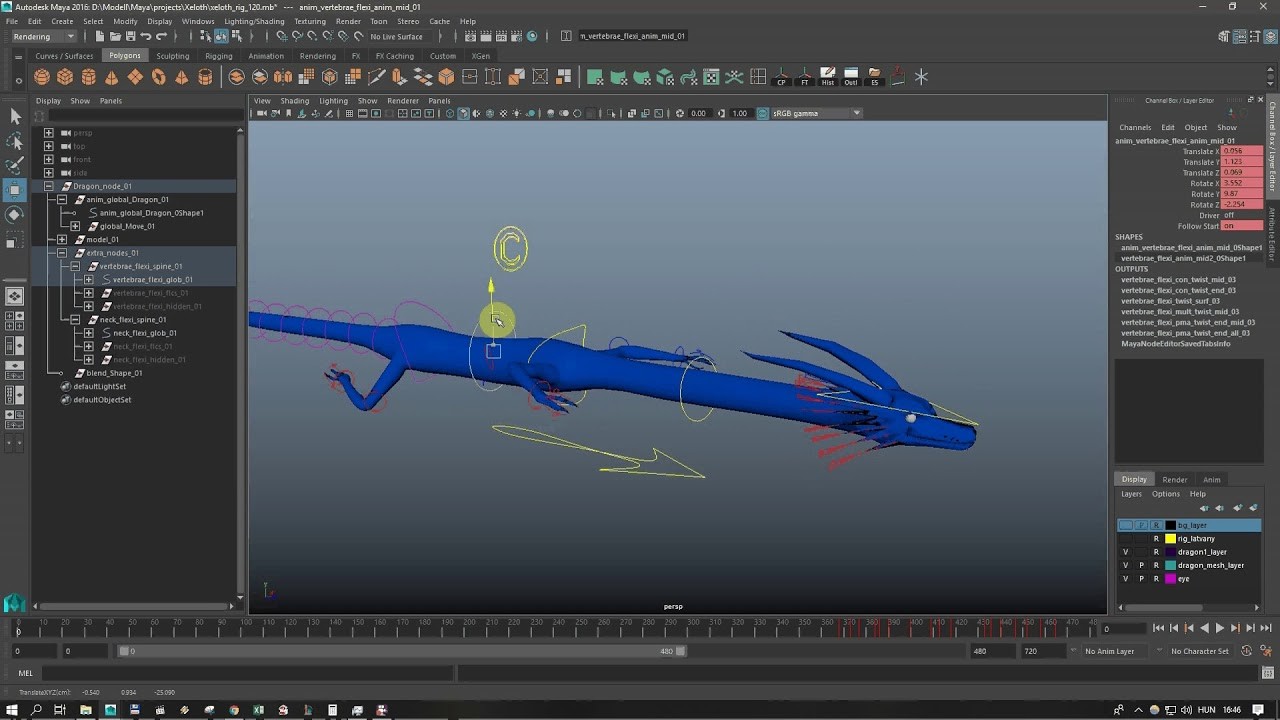
Task: Toggle playback P box on dragon1_layer
Action: pos(1141,552)
